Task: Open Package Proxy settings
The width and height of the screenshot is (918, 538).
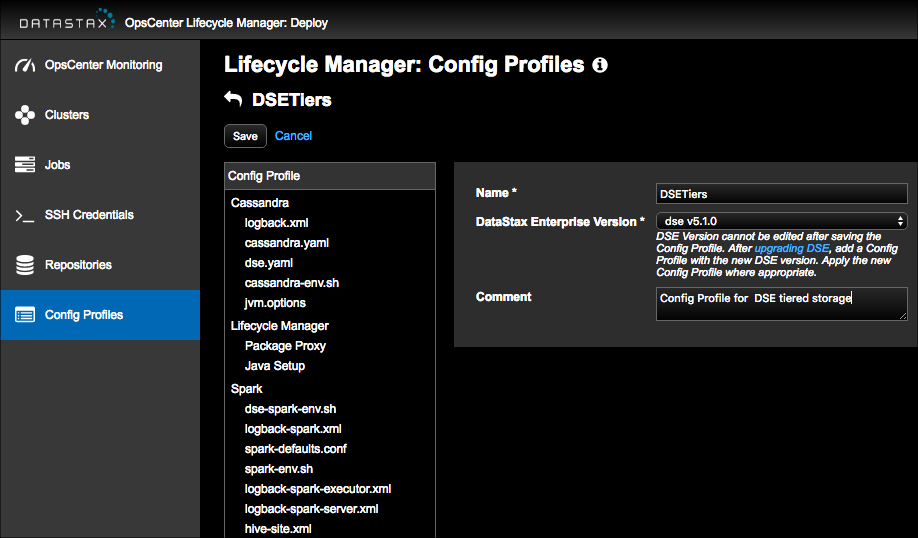Action: pyautogui.click(x=285, y=346)
